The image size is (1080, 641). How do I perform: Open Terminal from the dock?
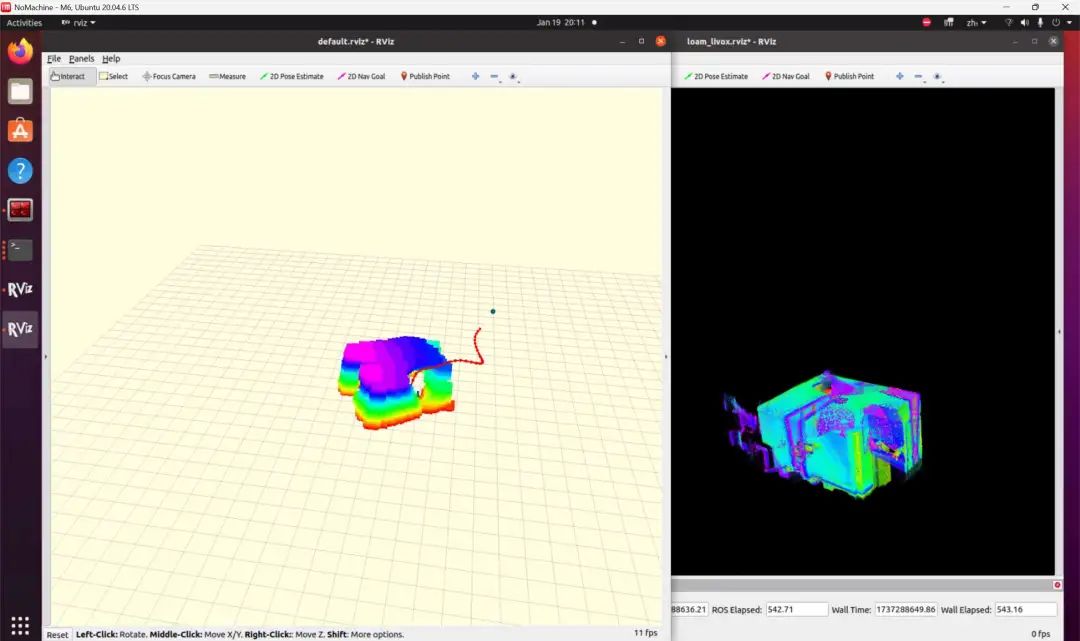click(20, 249)
